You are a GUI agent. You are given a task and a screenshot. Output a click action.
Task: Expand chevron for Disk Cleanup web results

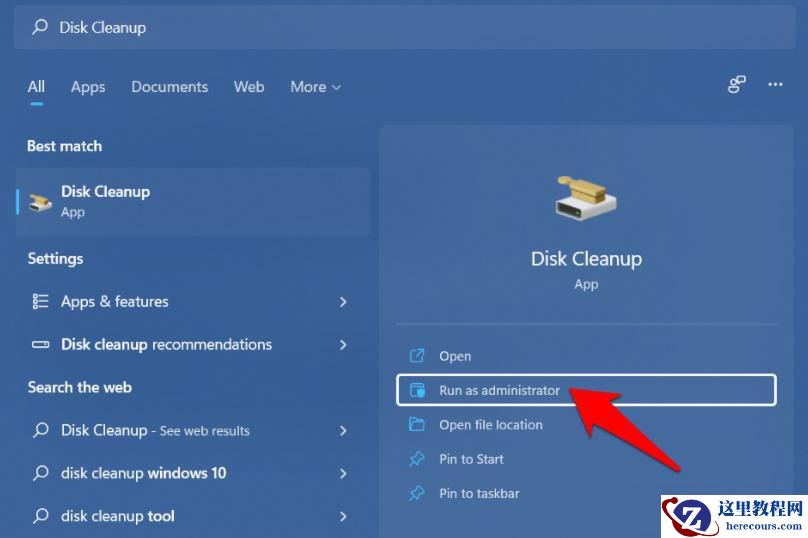343,431
